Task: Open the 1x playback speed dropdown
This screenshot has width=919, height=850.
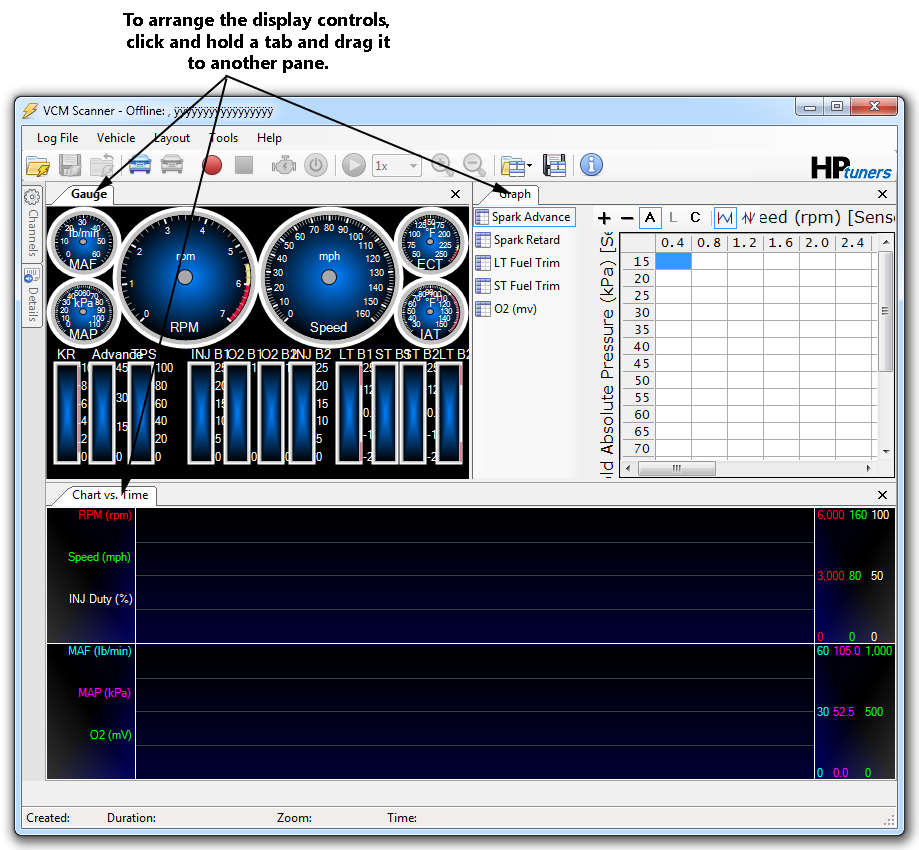Action: click(x=396, y=166)
